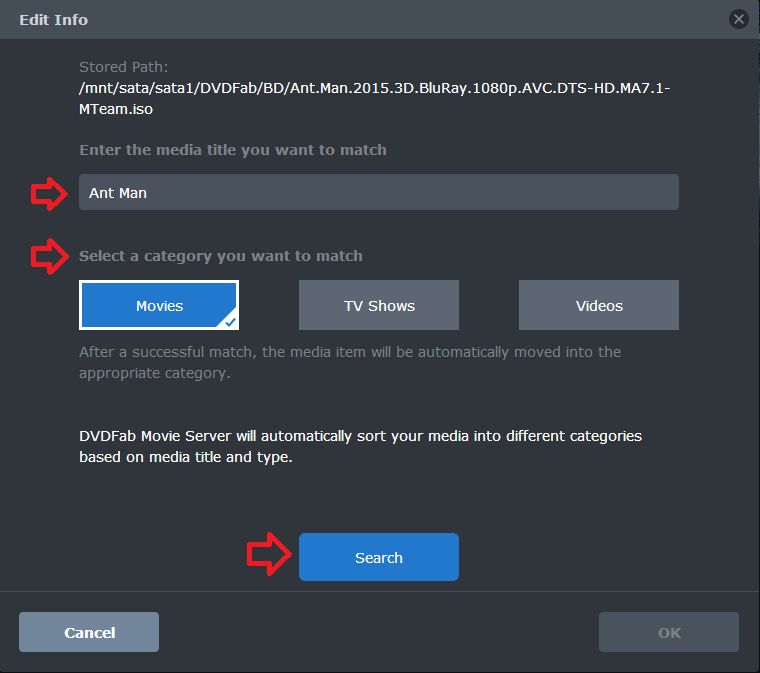Click the 'Stored Path:' label

124,67
